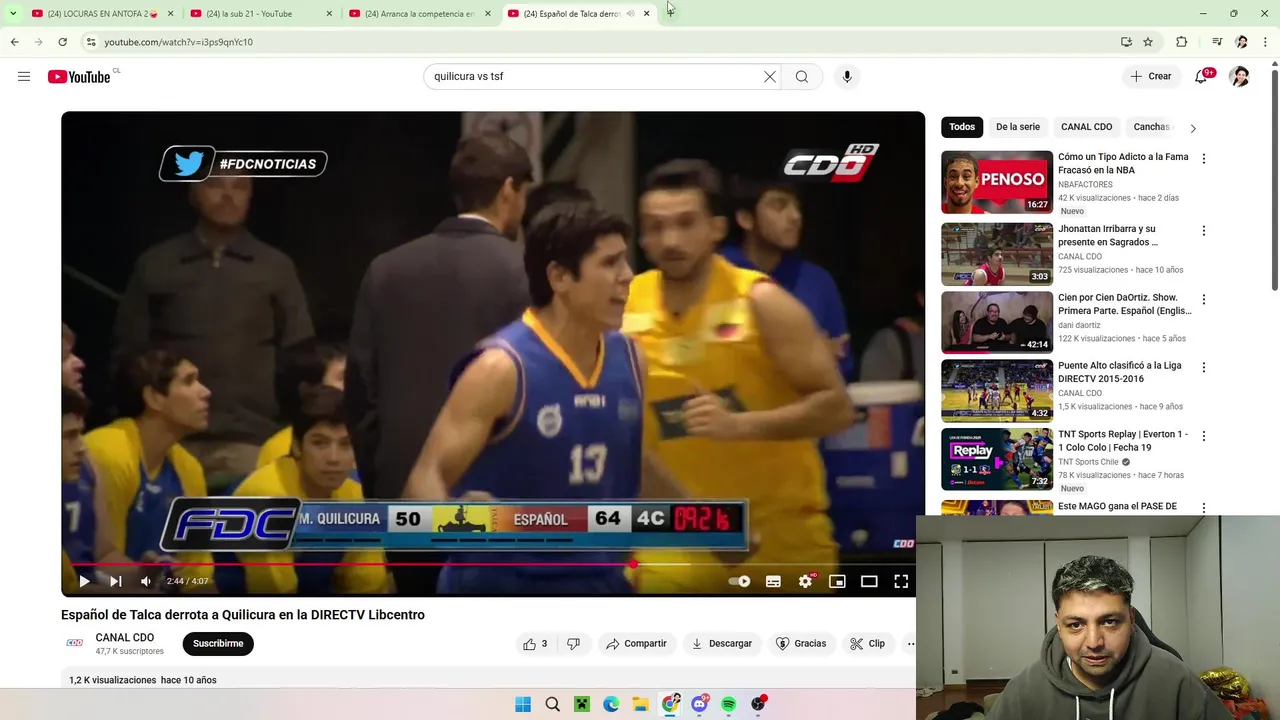Toggle subtitles/closed captions in player
The height and width of the screenshot is (720, 1280).
tap(773, 581)
